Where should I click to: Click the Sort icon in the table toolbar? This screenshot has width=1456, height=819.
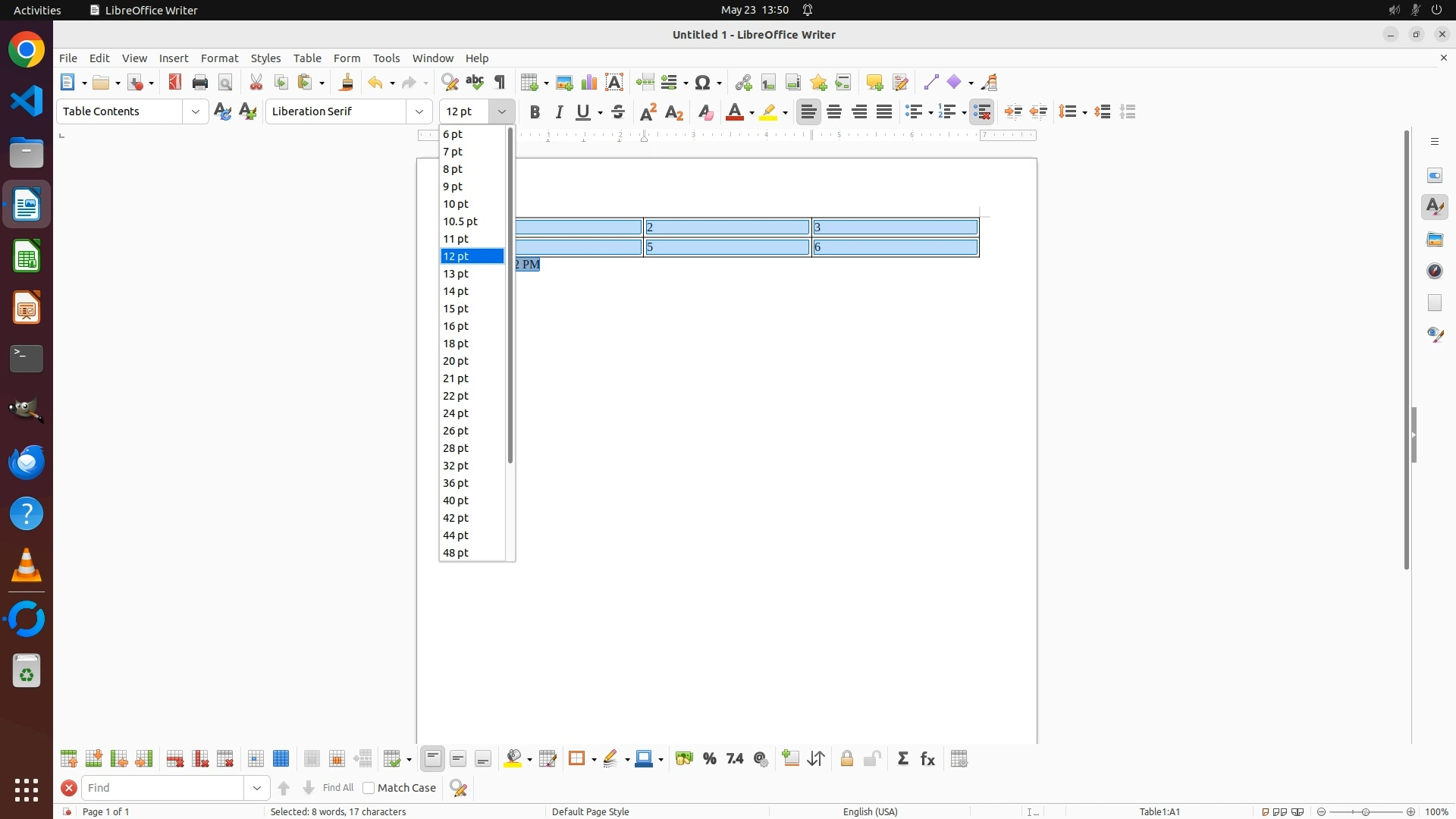[x=817, y=759]
